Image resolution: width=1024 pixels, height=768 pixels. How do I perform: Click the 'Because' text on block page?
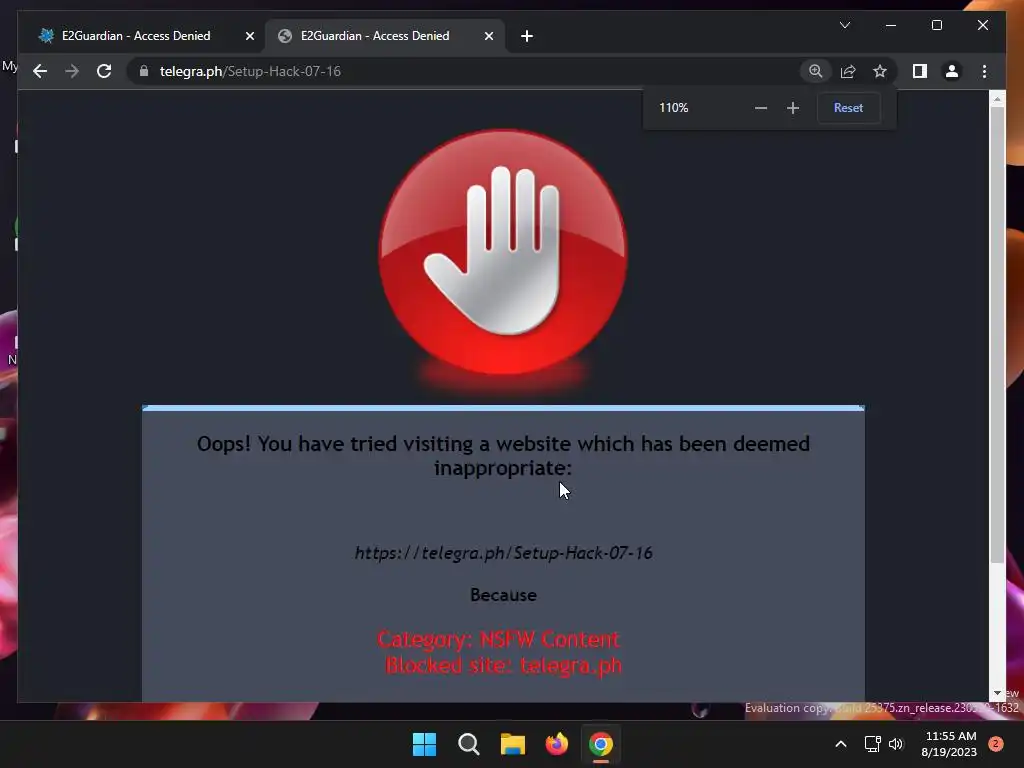[504, 595]
